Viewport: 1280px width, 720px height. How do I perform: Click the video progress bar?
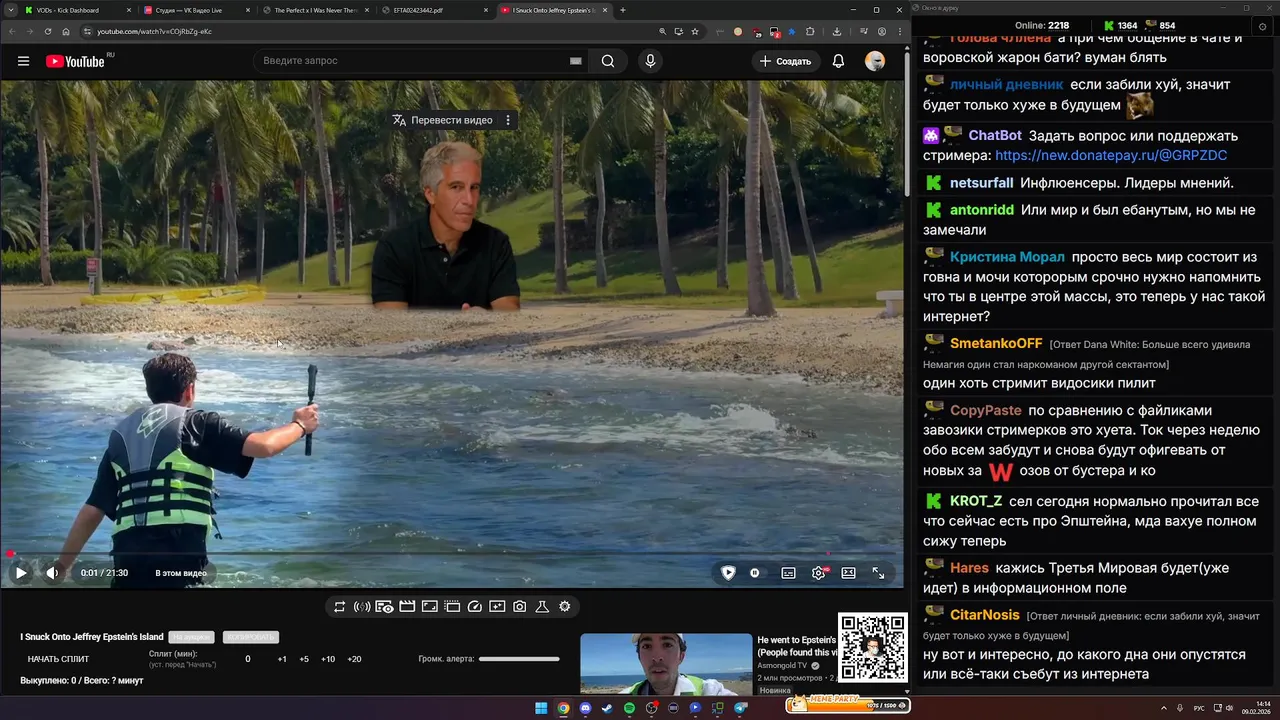[452, 553]
